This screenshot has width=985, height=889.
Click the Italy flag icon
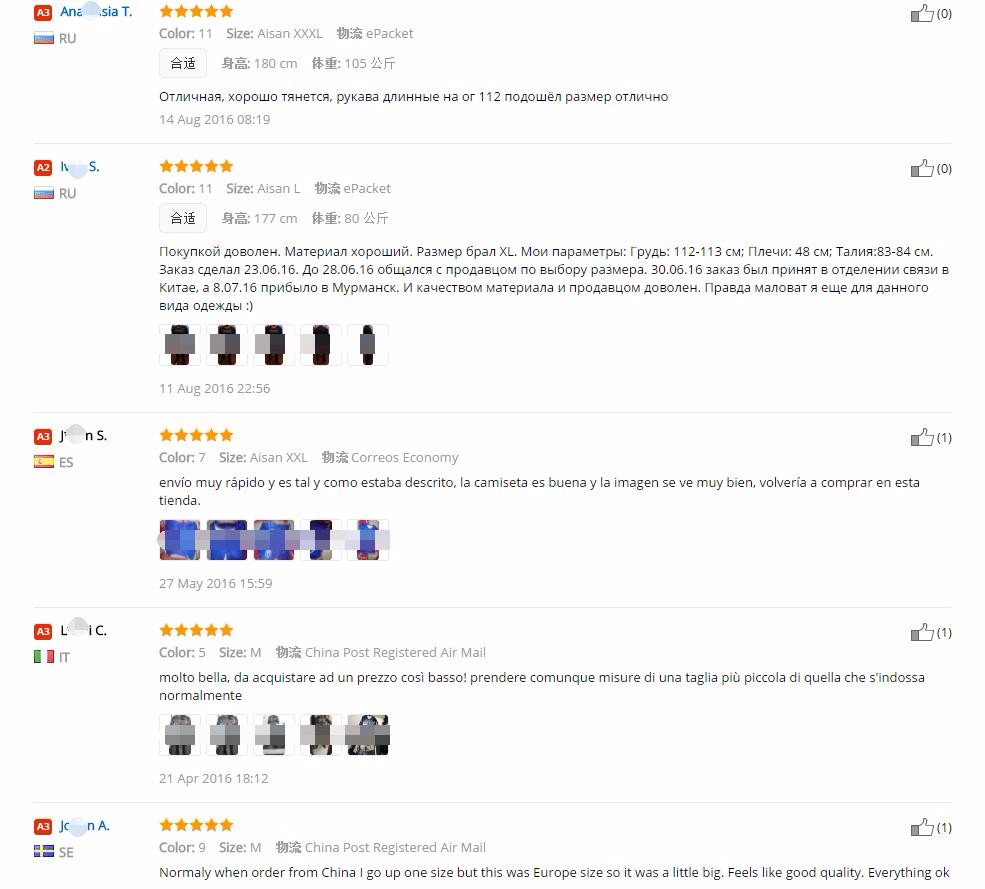pos(43,657)
